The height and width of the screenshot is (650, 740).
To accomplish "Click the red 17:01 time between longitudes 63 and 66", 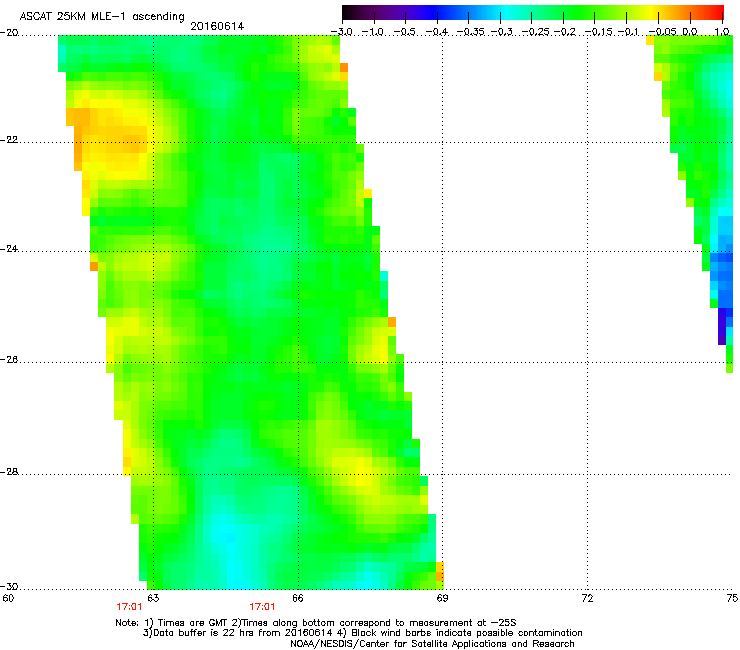I will [x=262, y=607].
